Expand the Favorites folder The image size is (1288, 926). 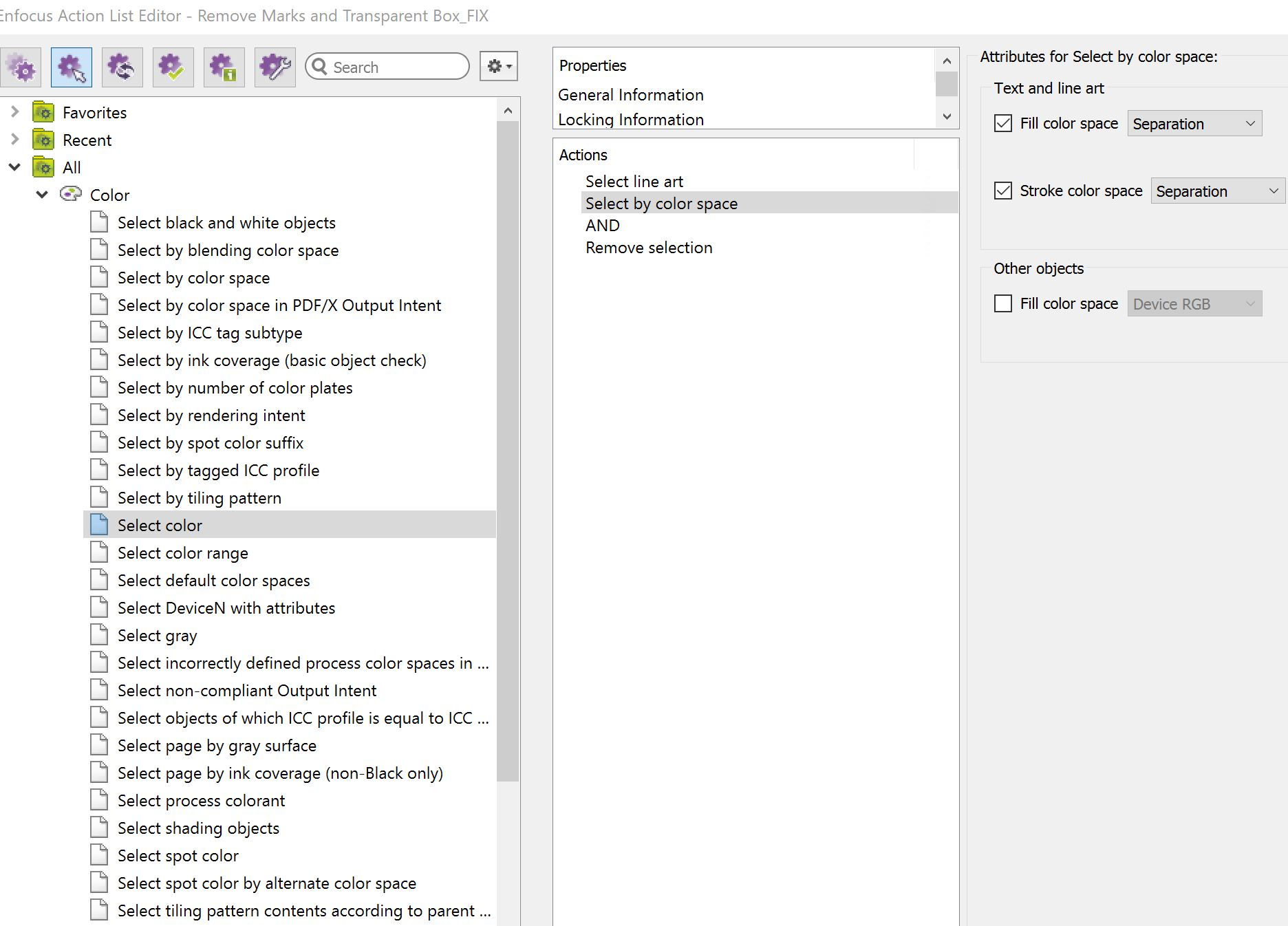14,111
